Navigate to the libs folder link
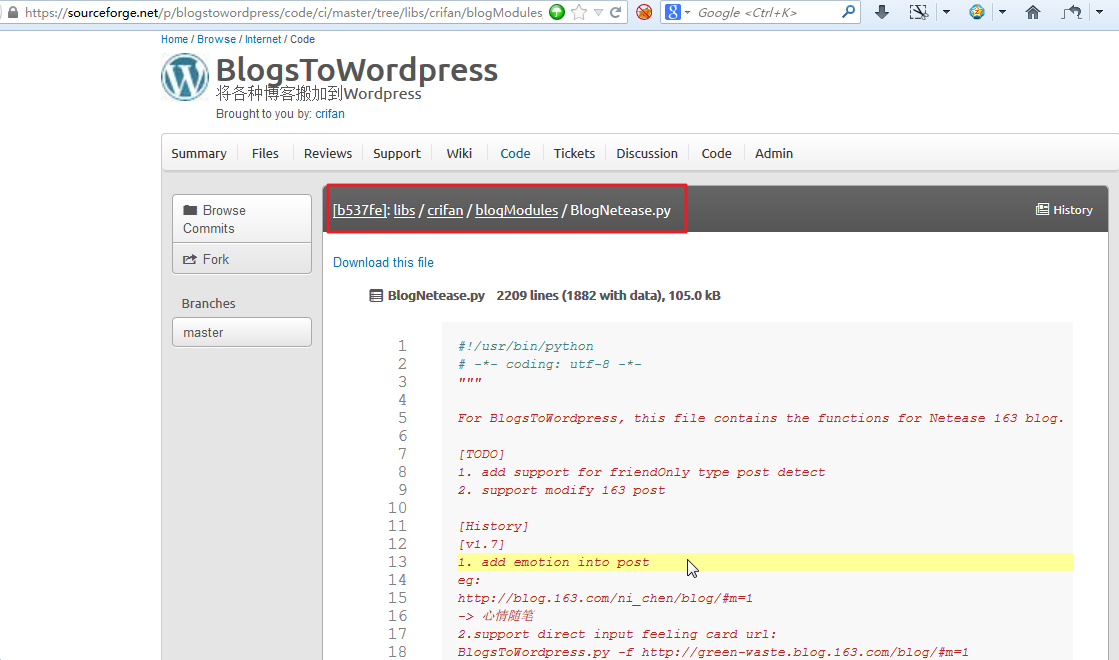Screen dimensions: 1119x660 [404, 210]
